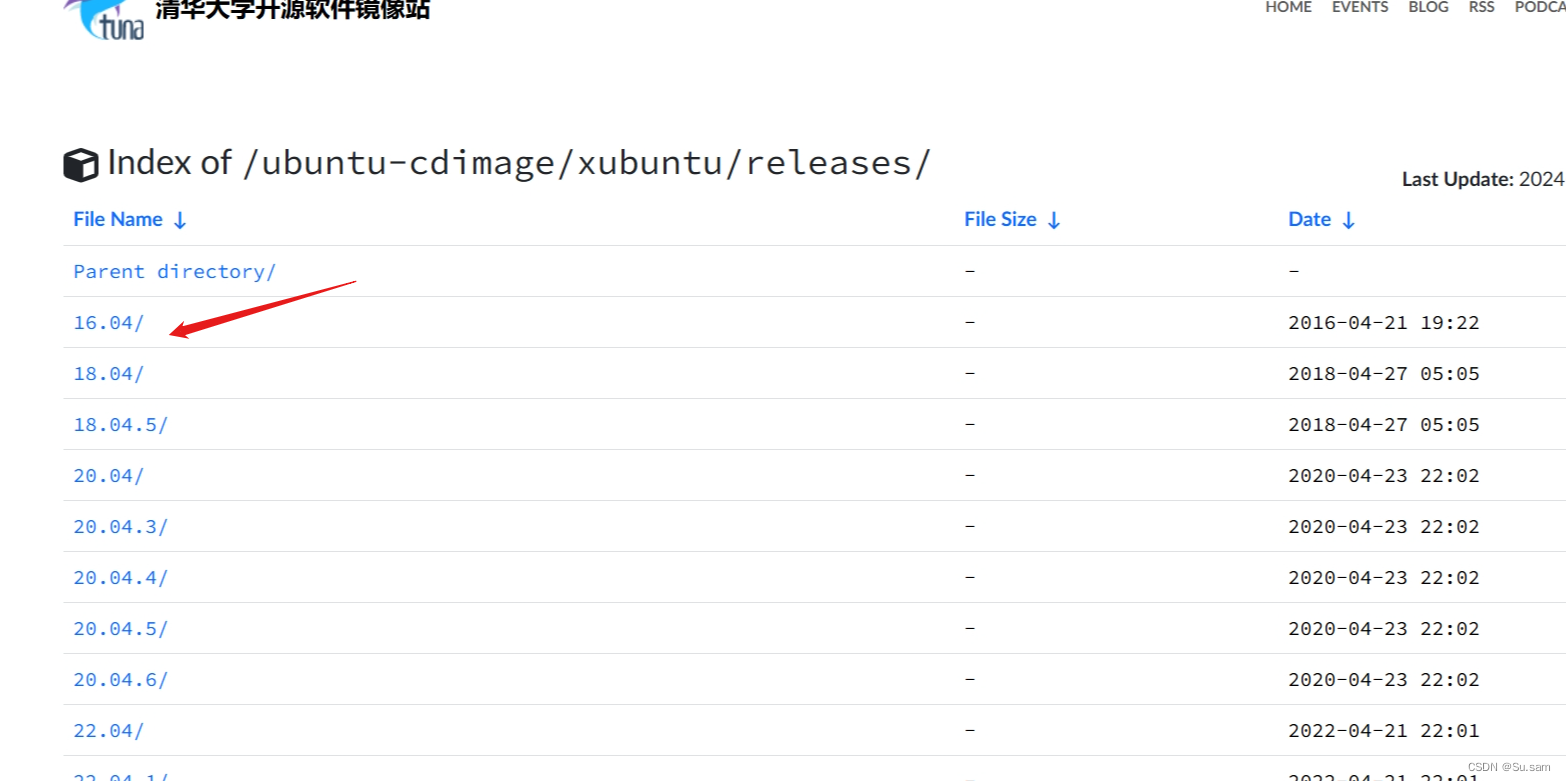Open the 20.04/ folder
The image size is (1566, 781).
(109, 475)
